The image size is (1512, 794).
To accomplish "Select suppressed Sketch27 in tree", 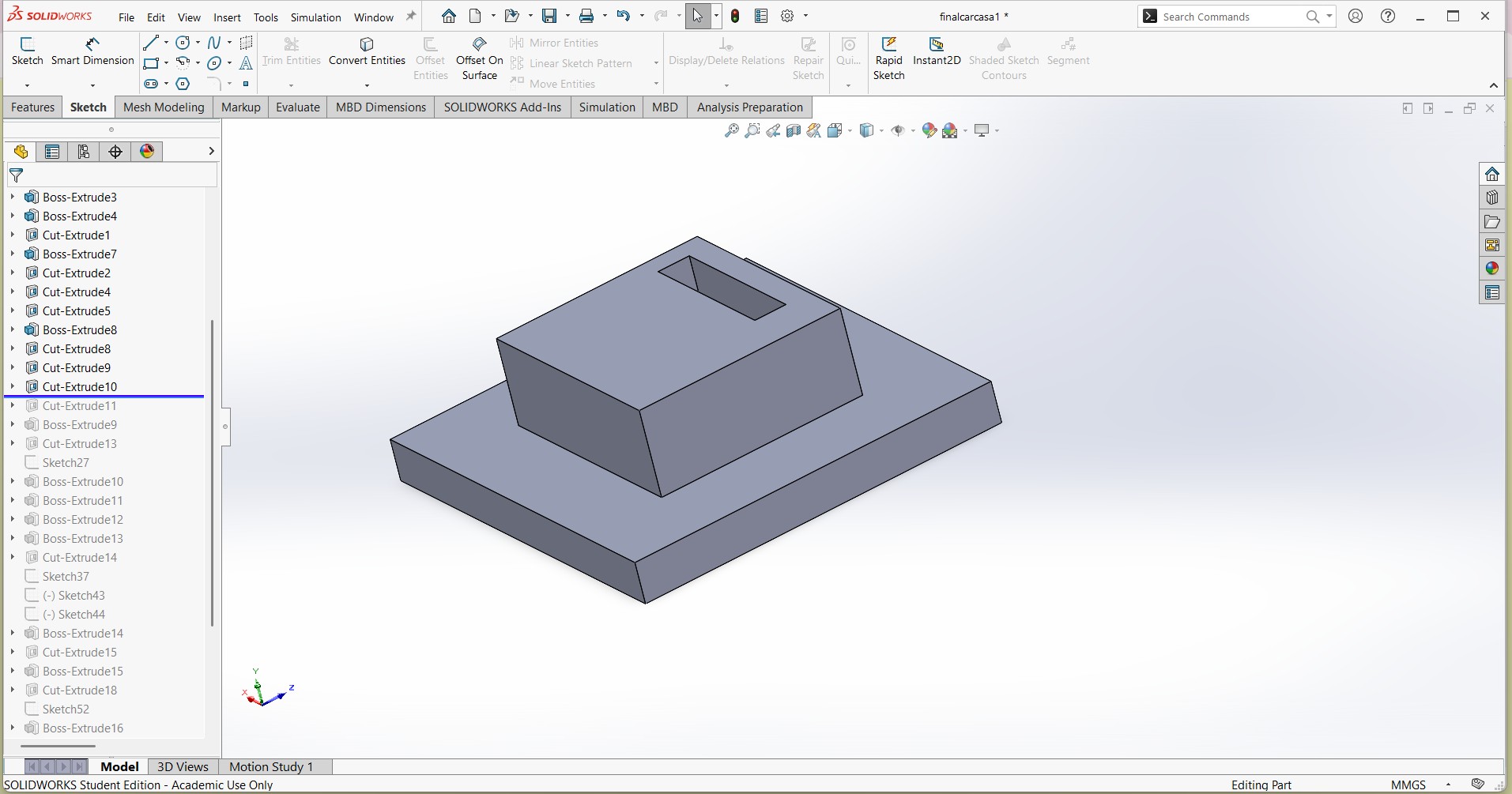I will point(66,462).
